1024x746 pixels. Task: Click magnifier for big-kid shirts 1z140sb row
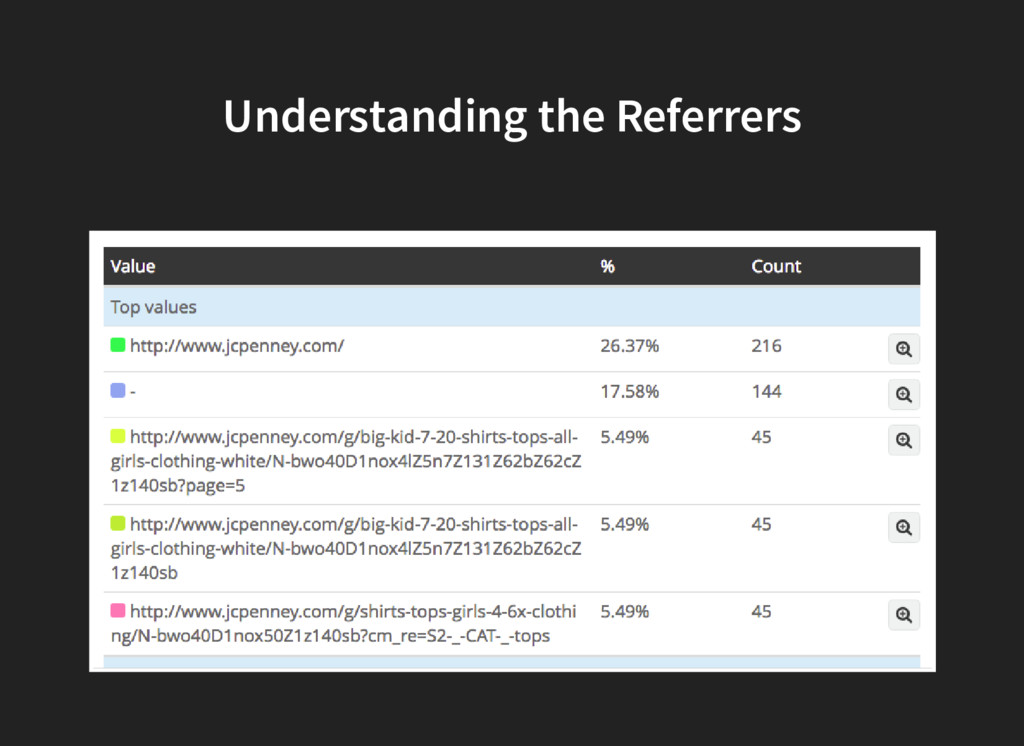point(904,527)
